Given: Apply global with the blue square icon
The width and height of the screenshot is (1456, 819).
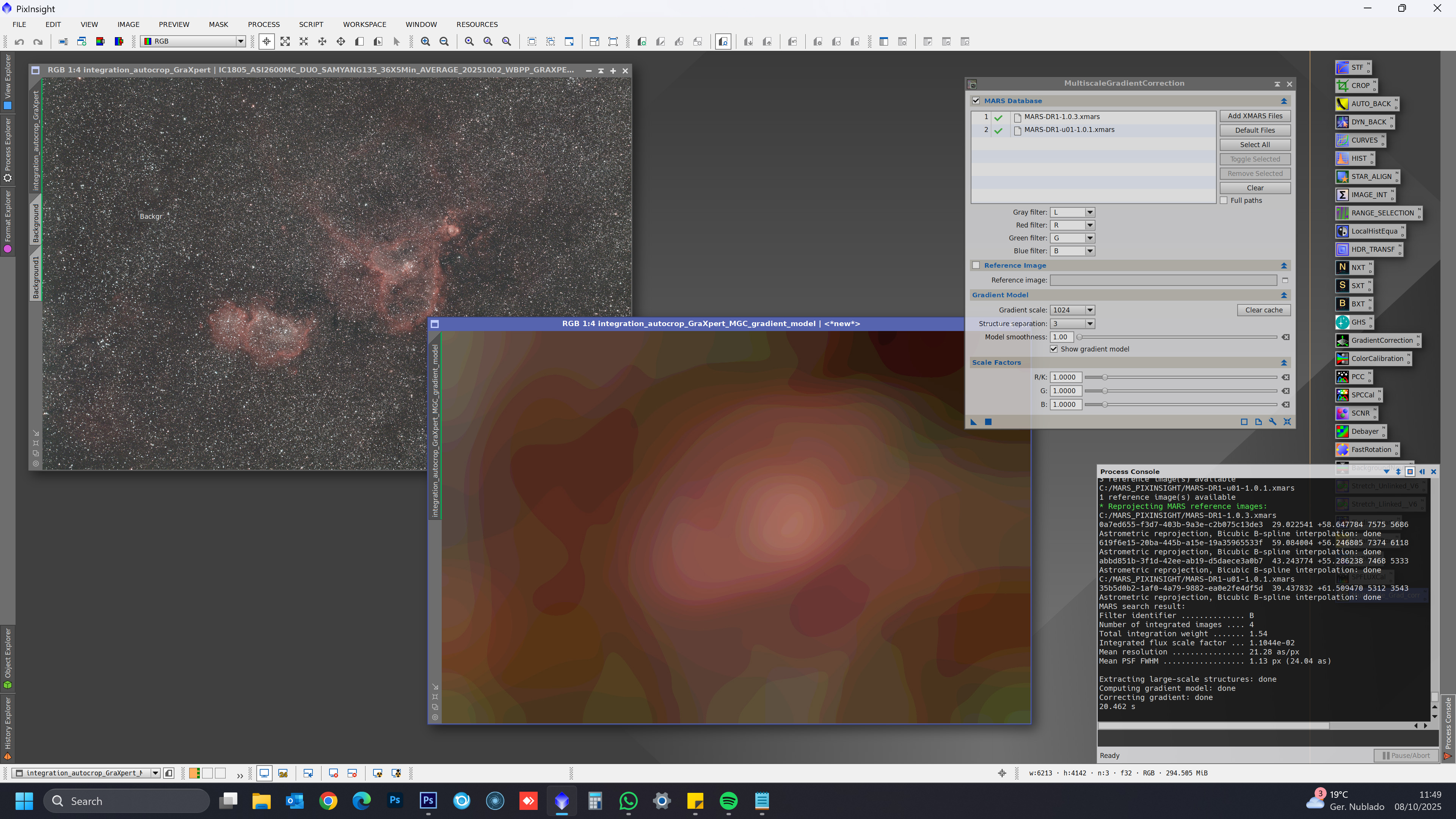Looking at the screenshot, I should 988,422.
